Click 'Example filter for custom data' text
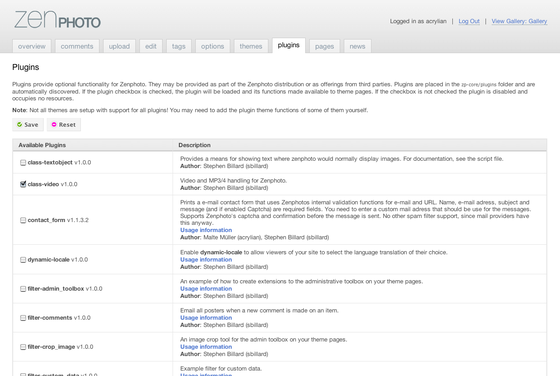 click(221, 369)
